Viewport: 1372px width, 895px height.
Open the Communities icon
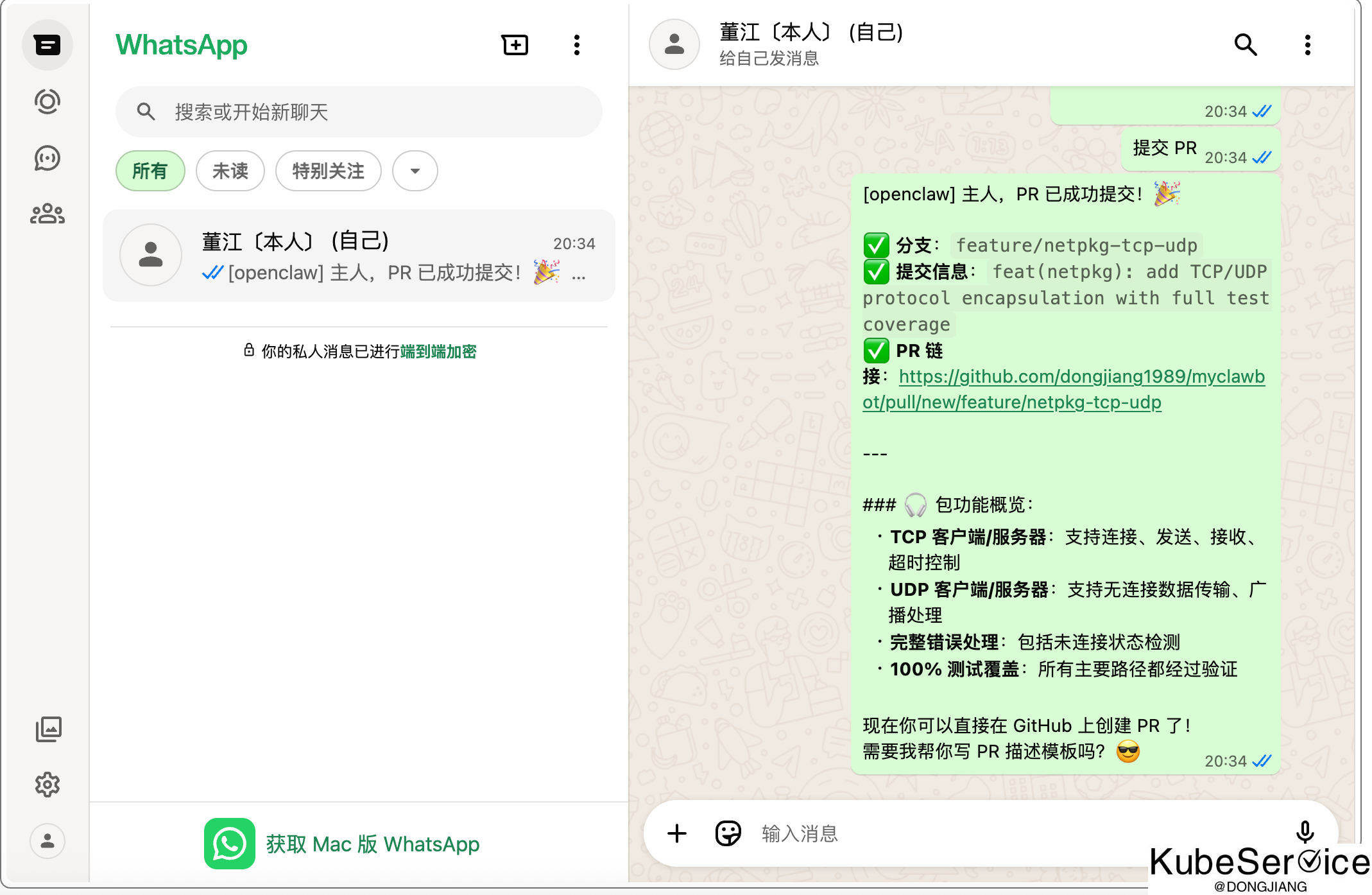[47, 214]
